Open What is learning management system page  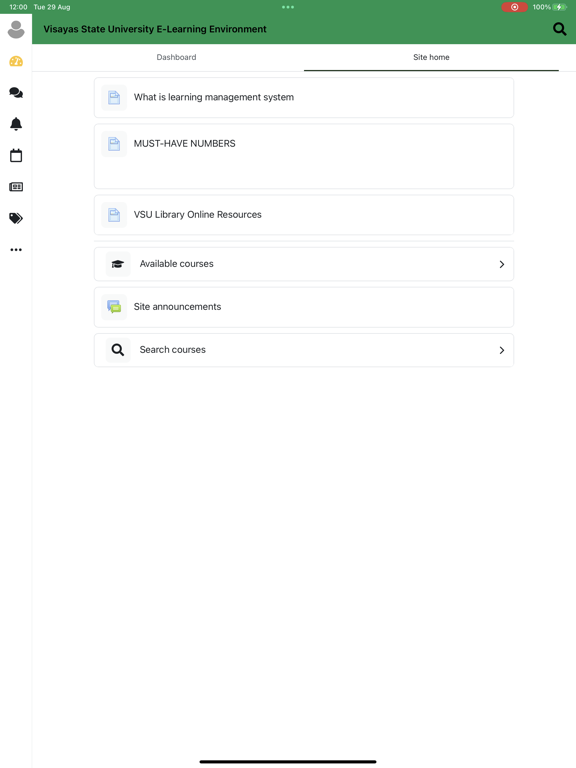point(304,97)
